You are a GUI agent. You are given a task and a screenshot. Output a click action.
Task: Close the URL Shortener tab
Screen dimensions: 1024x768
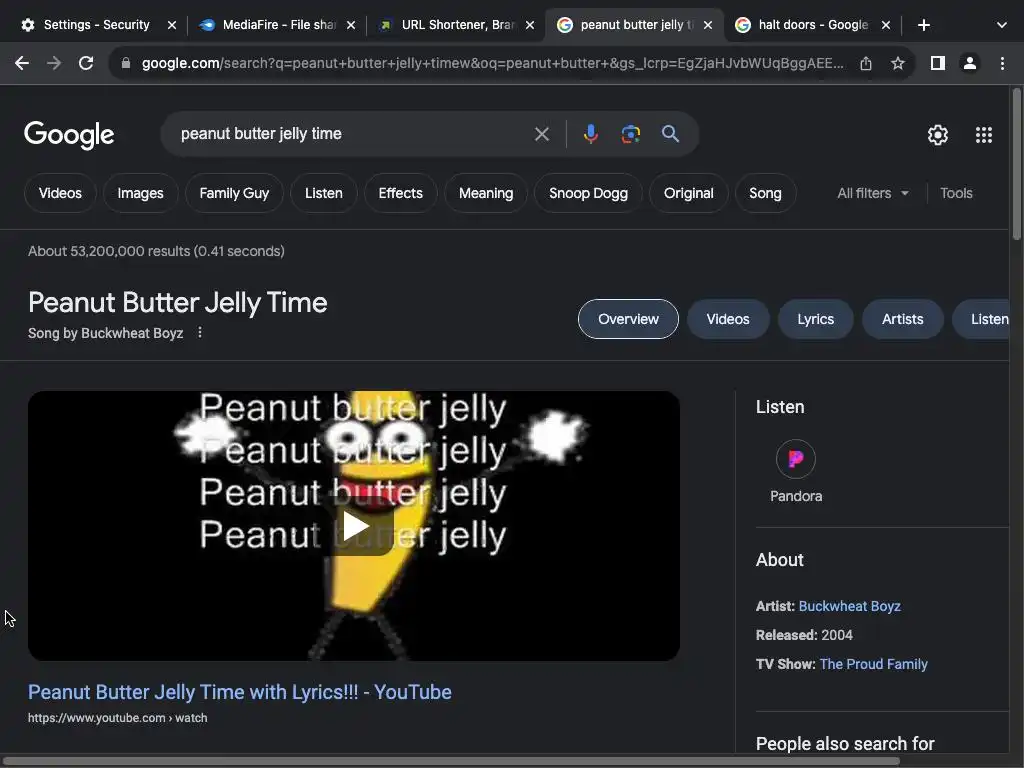click(x=530, y=25)
